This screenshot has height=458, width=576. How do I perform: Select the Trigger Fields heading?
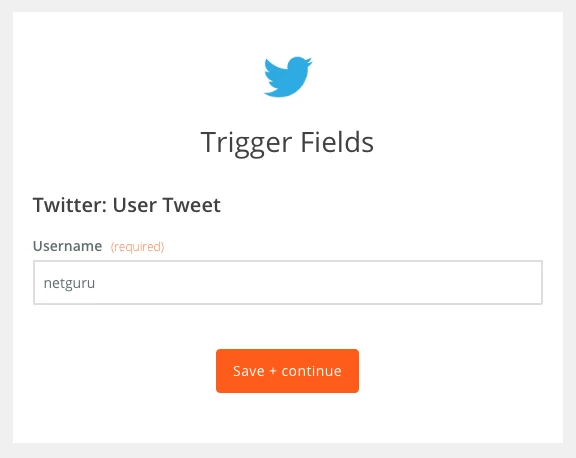(x=287, y=143)
